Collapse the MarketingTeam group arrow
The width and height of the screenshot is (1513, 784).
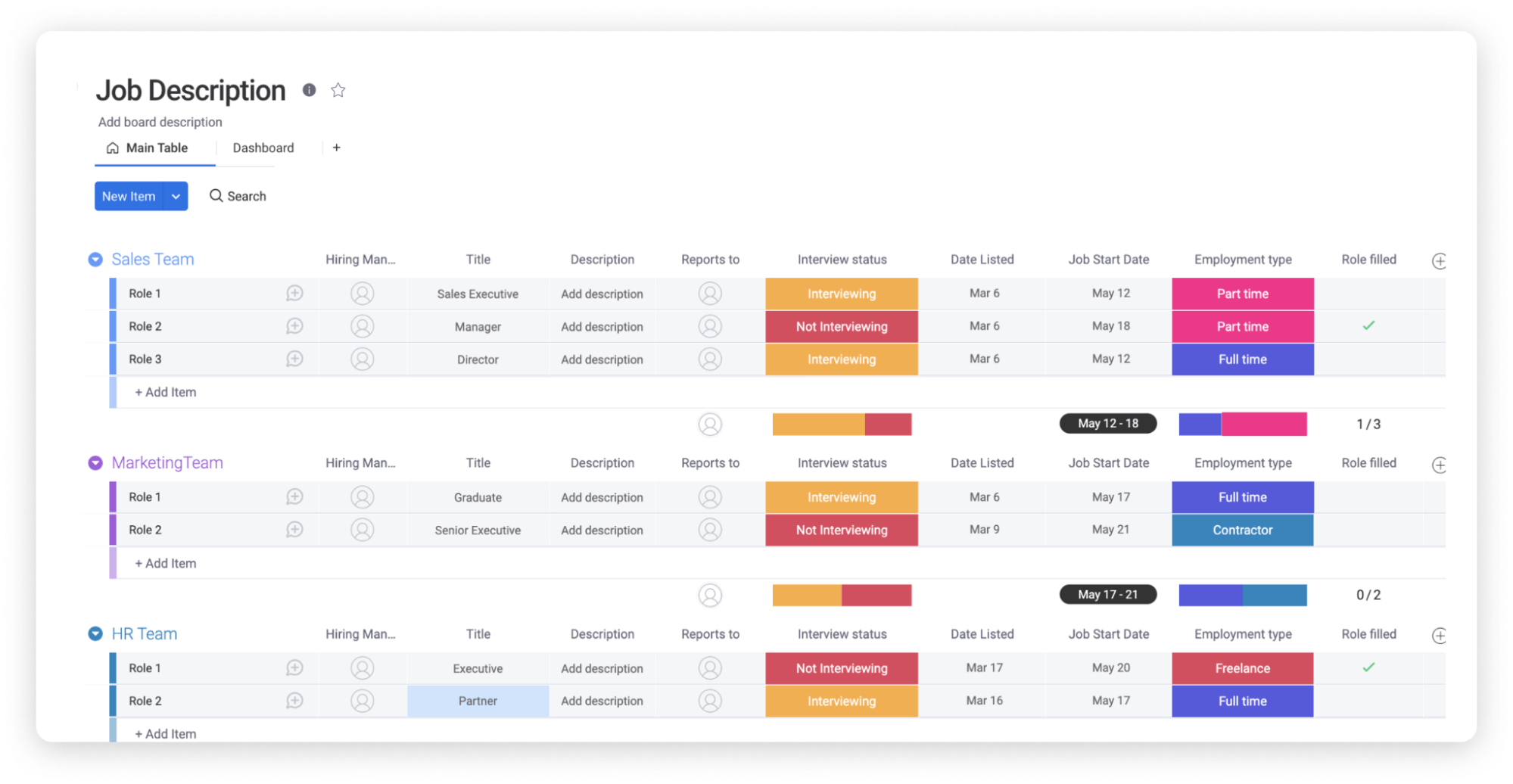click(x=95, y=463)
